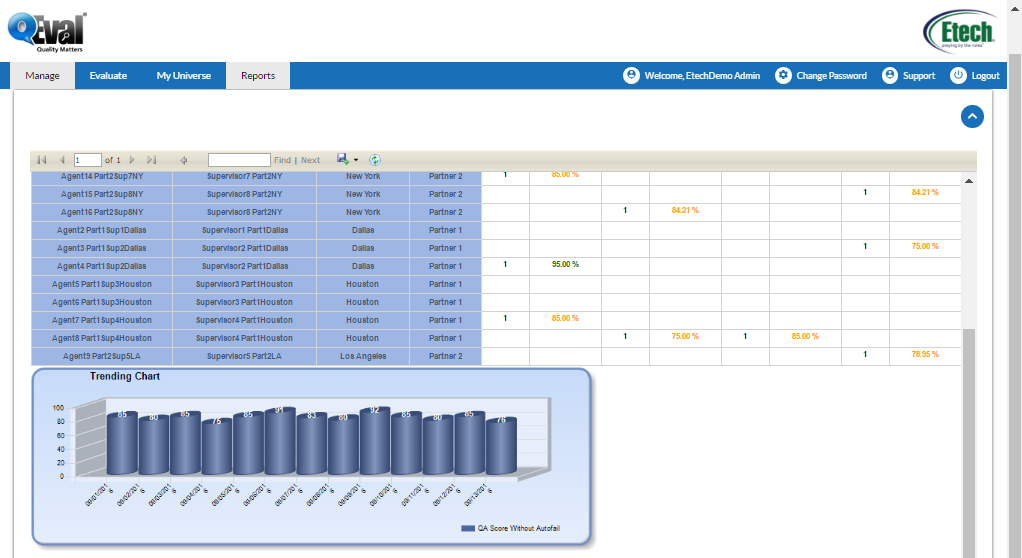1022x558 pixels.
Task: Click the previous page arrow
Action: point(62,160)
